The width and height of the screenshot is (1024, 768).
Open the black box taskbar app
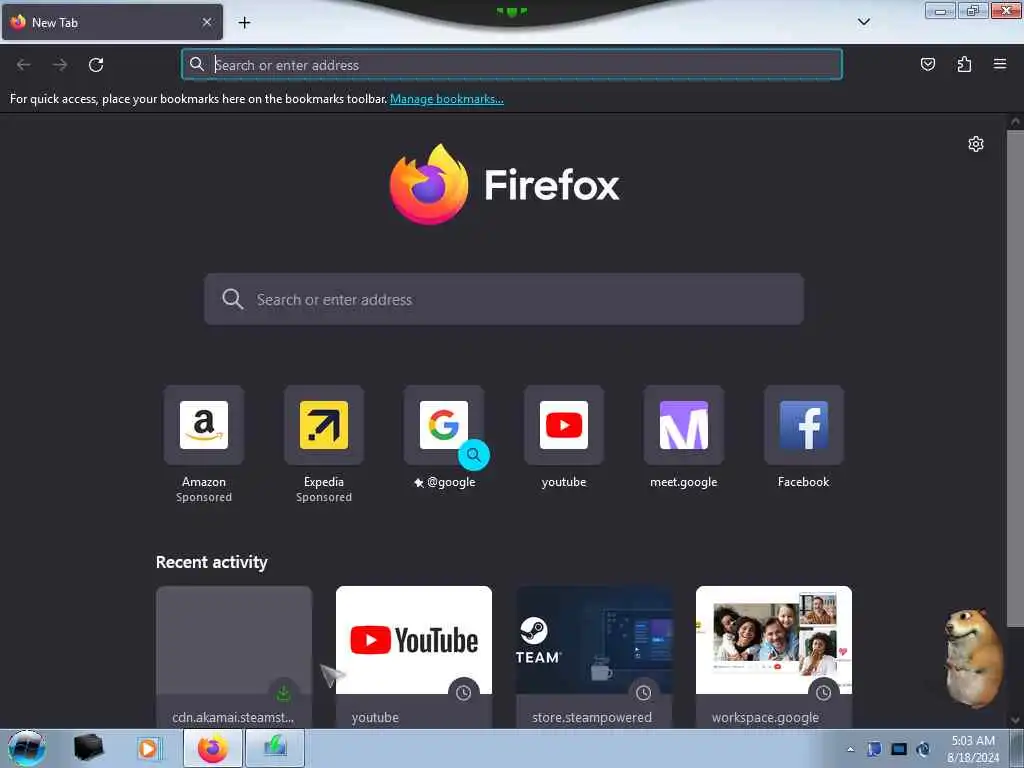pyautogui.click(x=88, y=748)
